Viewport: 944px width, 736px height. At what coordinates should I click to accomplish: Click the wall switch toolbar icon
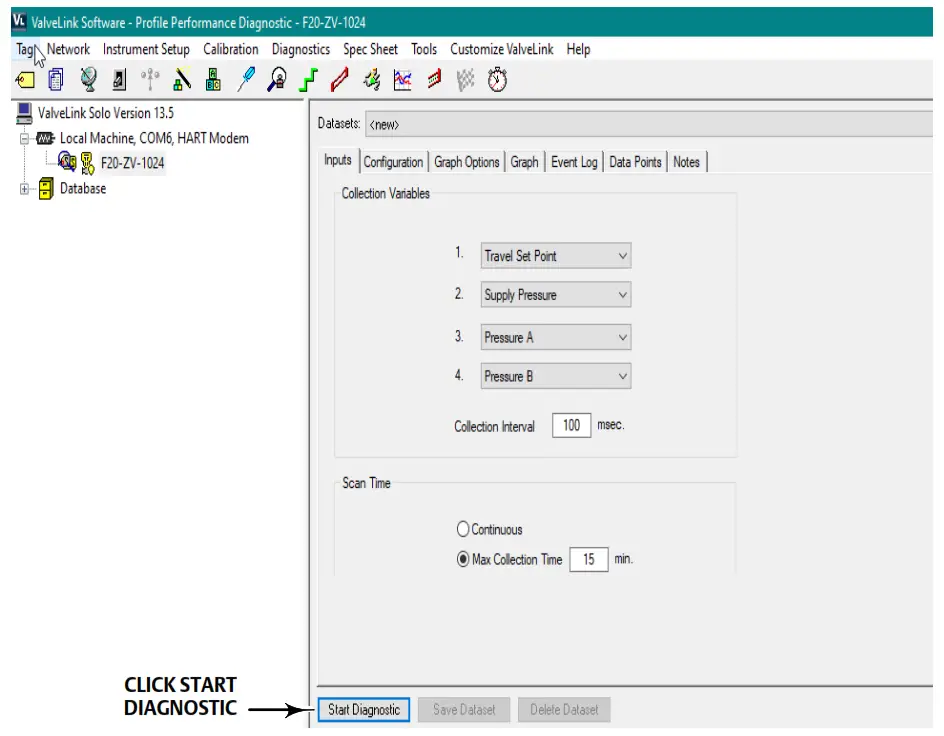click(x=119, y=79)
